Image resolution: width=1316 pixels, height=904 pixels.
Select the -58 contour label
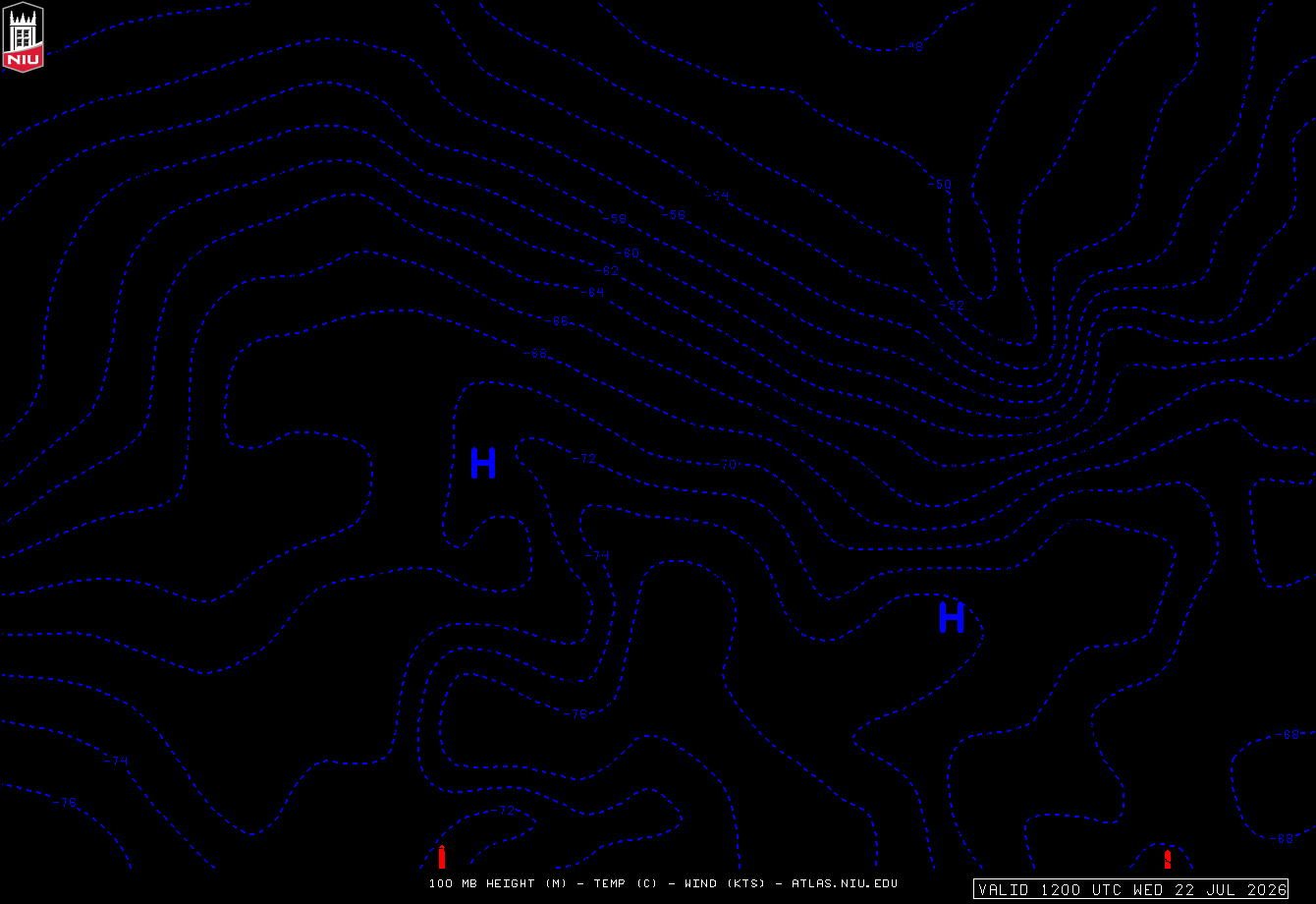615,218
